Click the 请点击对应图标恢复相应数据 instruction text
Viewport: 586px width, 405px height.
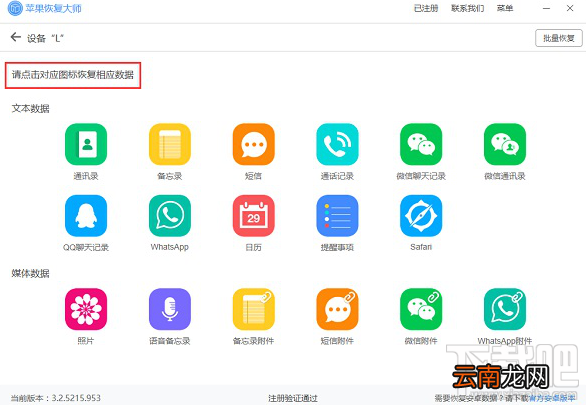pyautogui.click(x=73, y=75)
